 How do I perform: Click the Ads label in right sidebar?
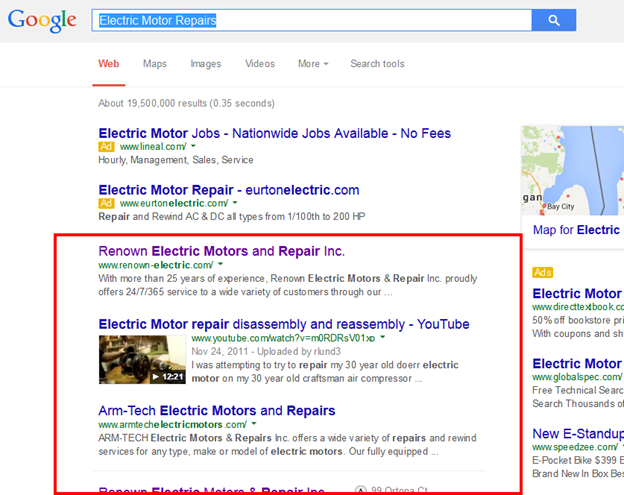[543, 273]
